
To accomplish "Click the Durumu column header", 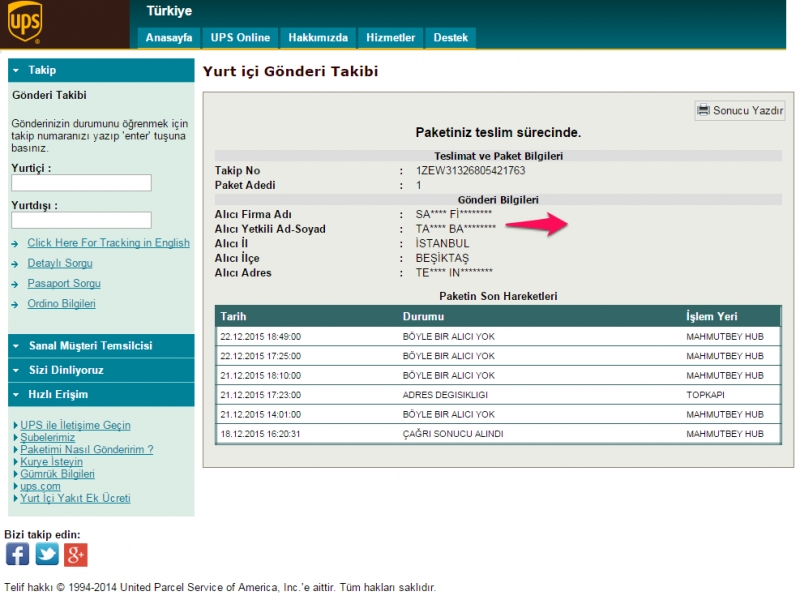I will [x=423, y=316].
